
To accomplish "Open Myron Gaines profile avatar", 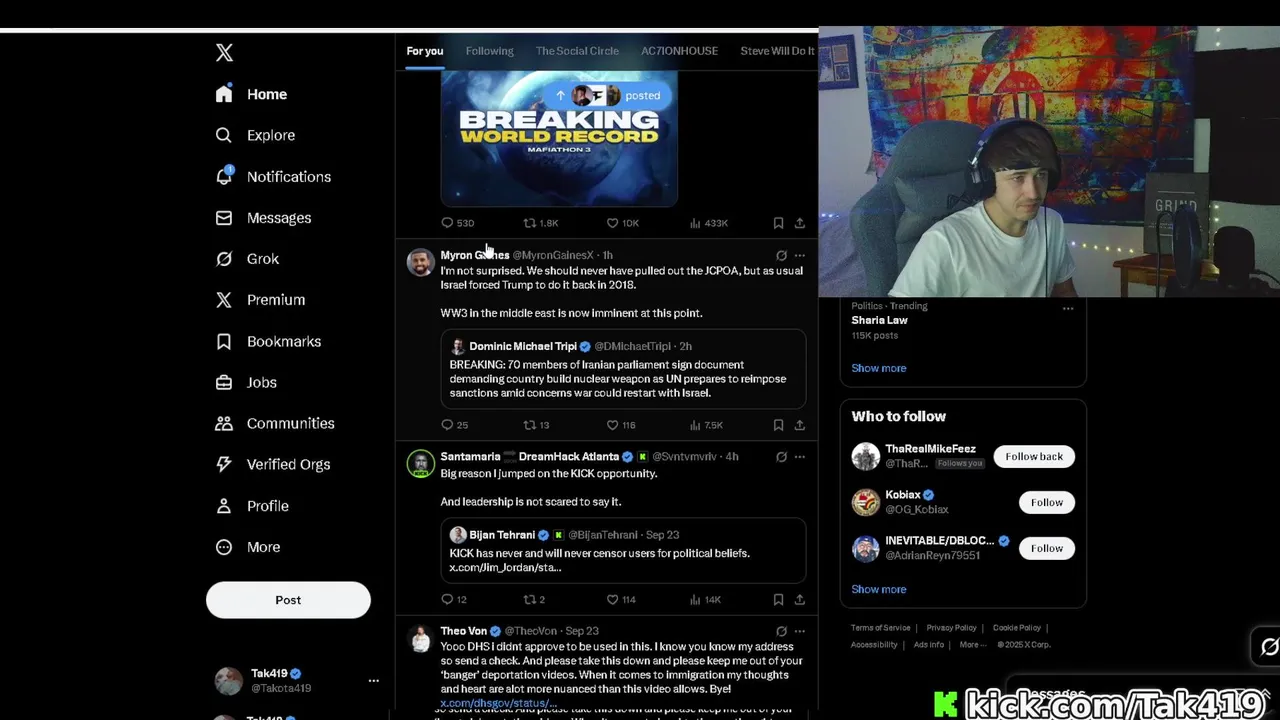I will pos(420,263).
